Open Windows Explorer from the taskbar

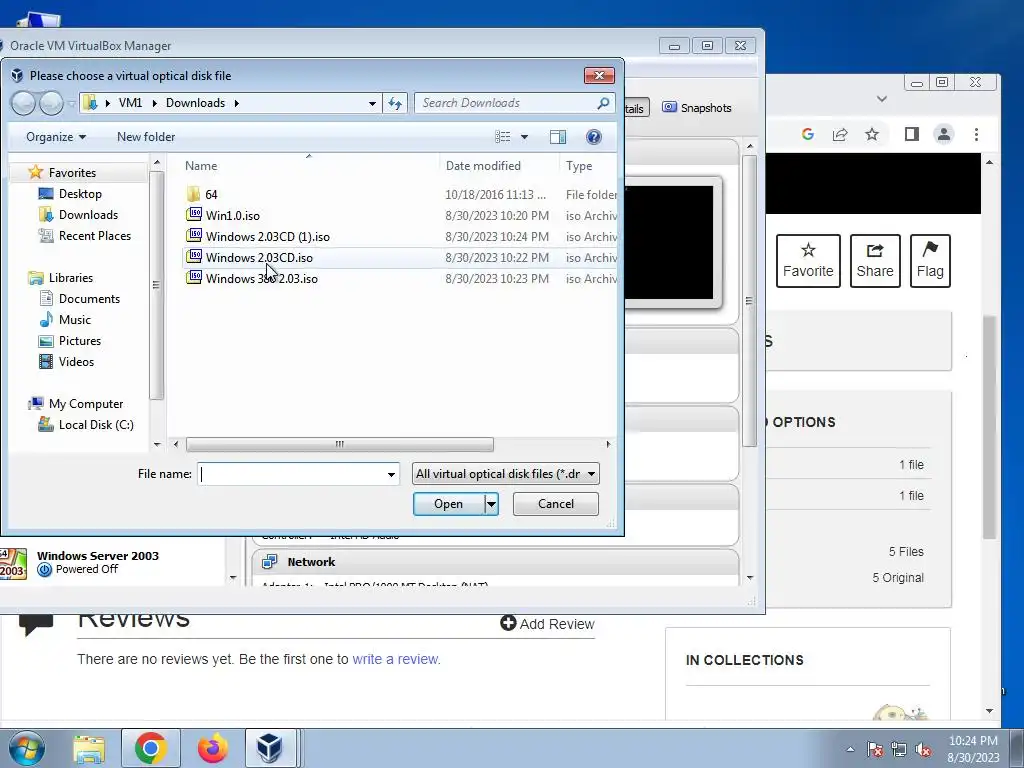(89, 748)
